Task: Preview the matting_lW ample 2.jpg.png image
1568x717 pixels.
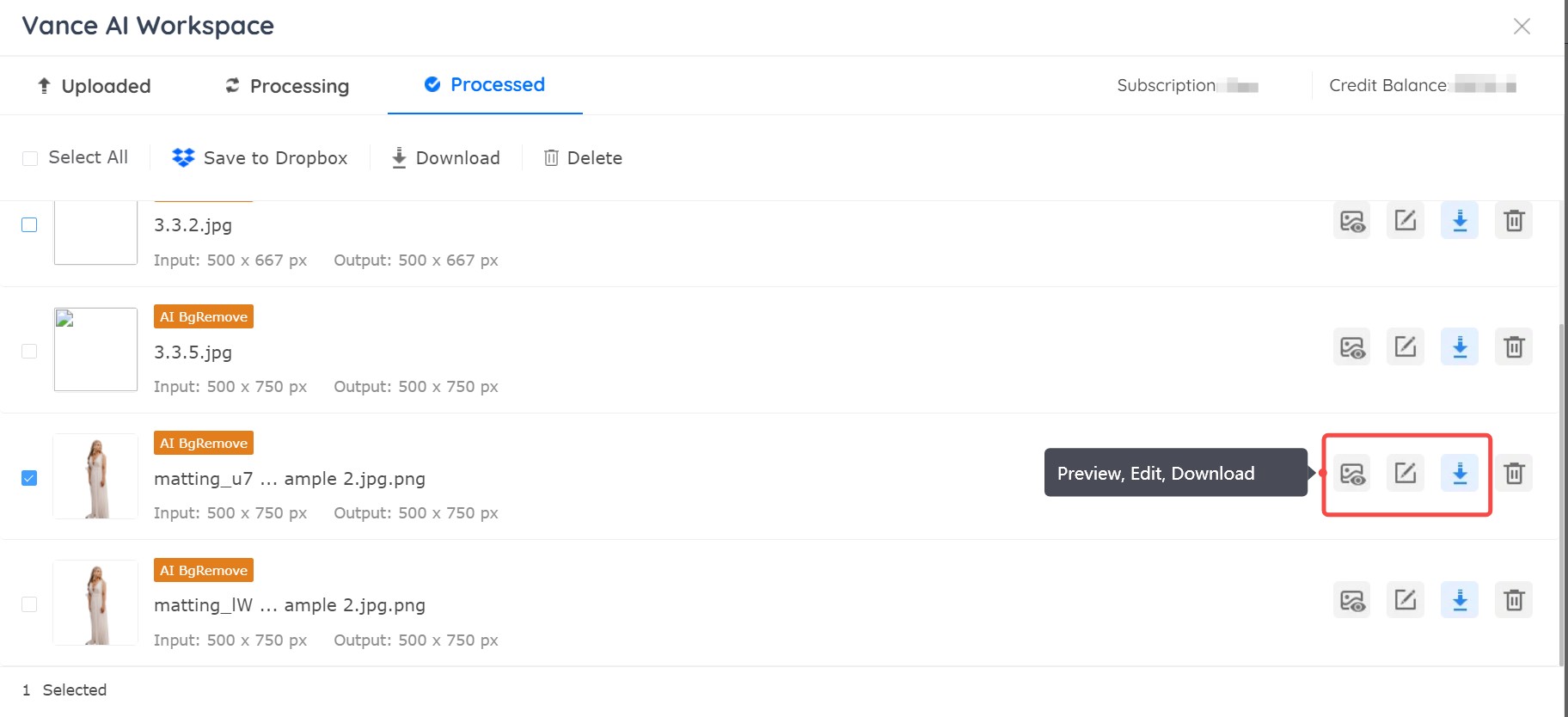Action: click(x=1351, y=600)
